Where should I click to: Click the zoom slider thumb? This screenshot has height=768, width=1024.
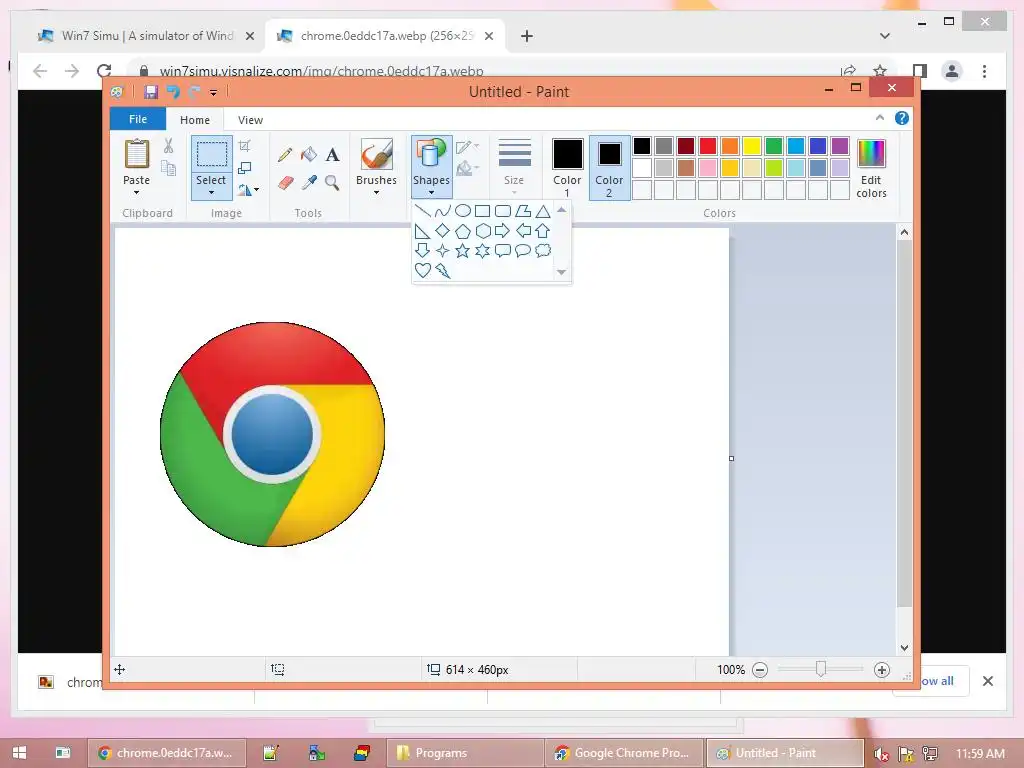tap(821, 669)
